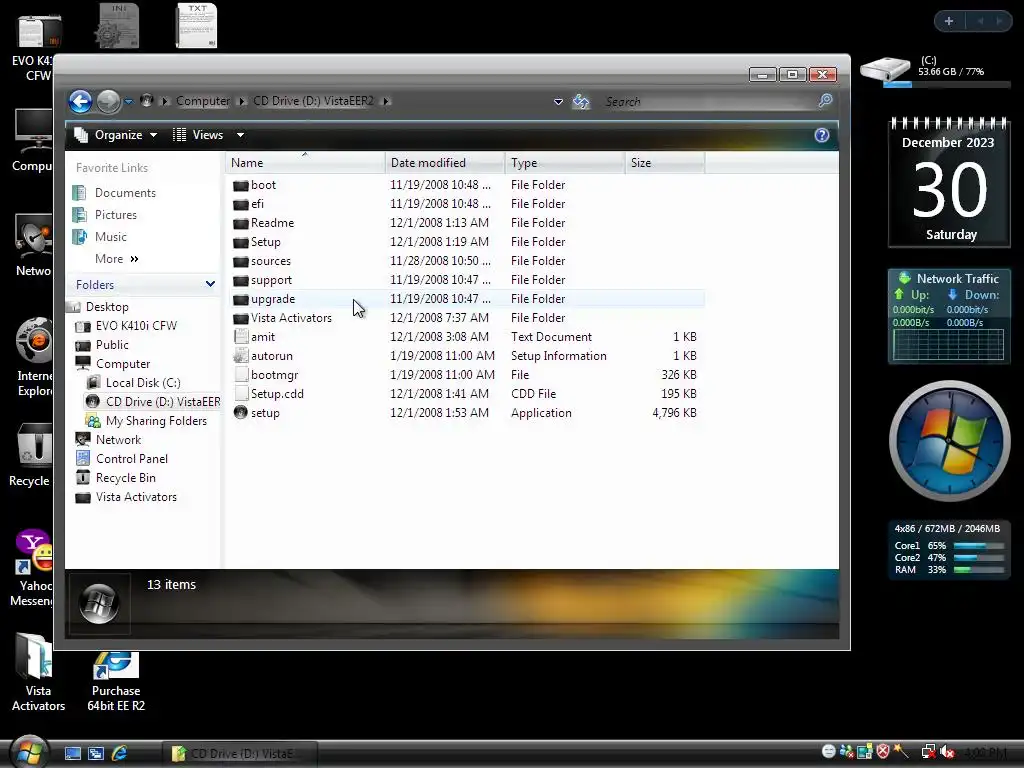Select the setup application icon
Screen dimensions: 1024x768
(x=241, y=413)
